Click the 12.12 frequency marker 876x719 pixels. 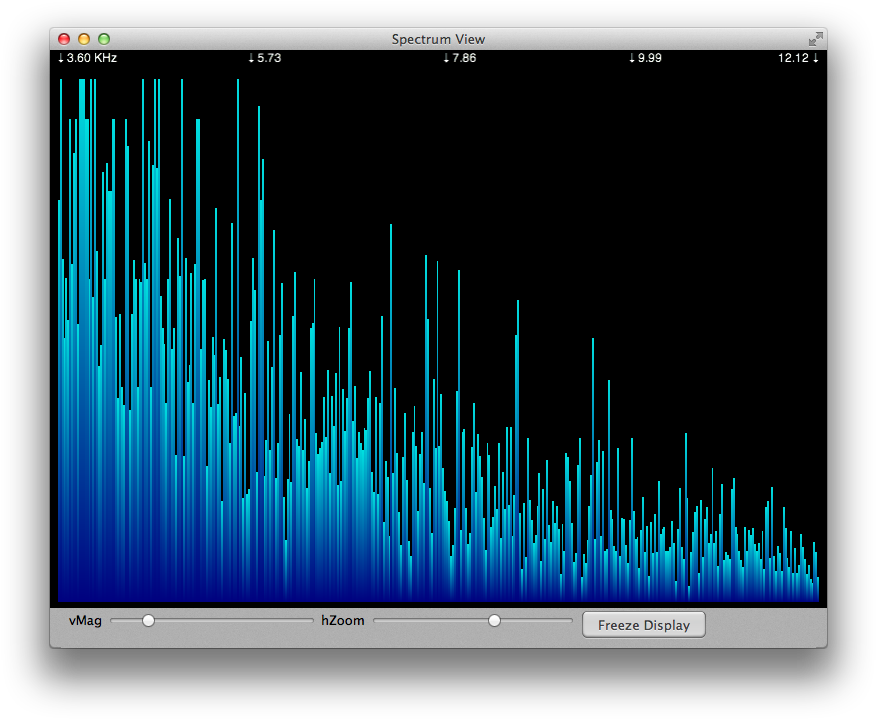point(798,58)
